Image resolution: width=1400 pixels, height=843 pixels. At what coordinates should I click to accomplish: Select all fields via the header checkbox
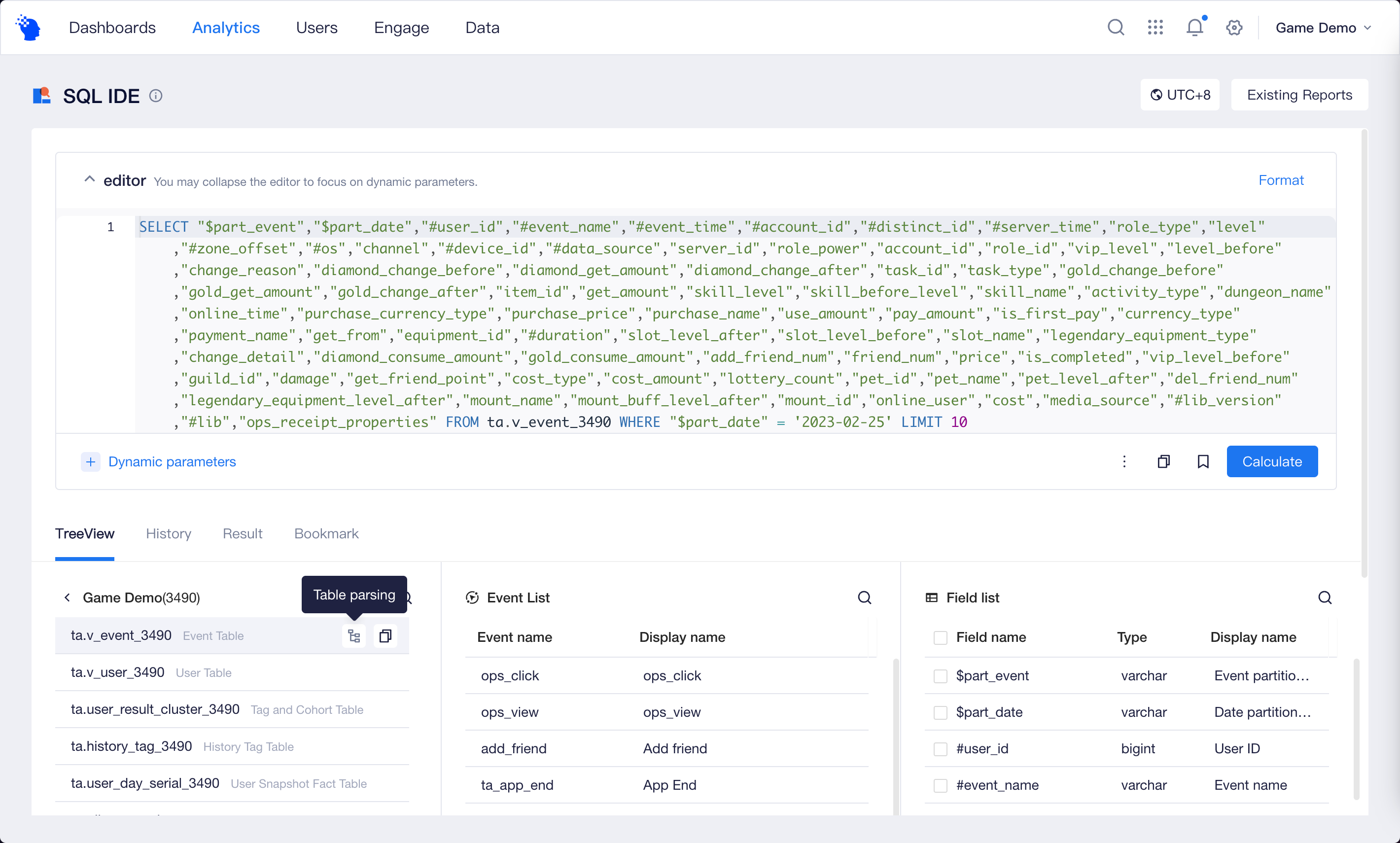click(940, 637)
